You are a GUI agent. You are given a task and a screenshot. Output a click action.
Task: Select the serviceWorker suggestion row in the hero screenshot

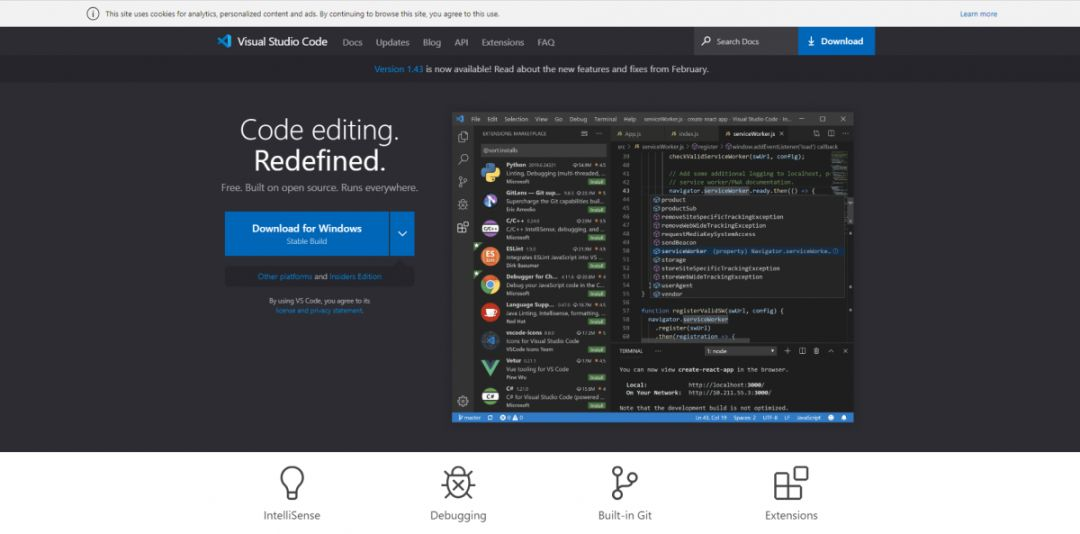[x=747, y=251]
